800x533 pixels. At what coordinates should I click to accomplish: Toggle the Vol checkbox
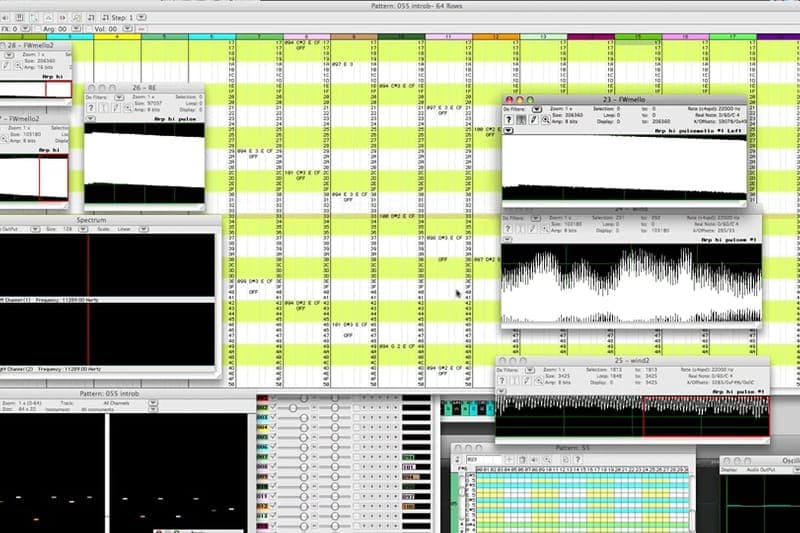point(90,29)
